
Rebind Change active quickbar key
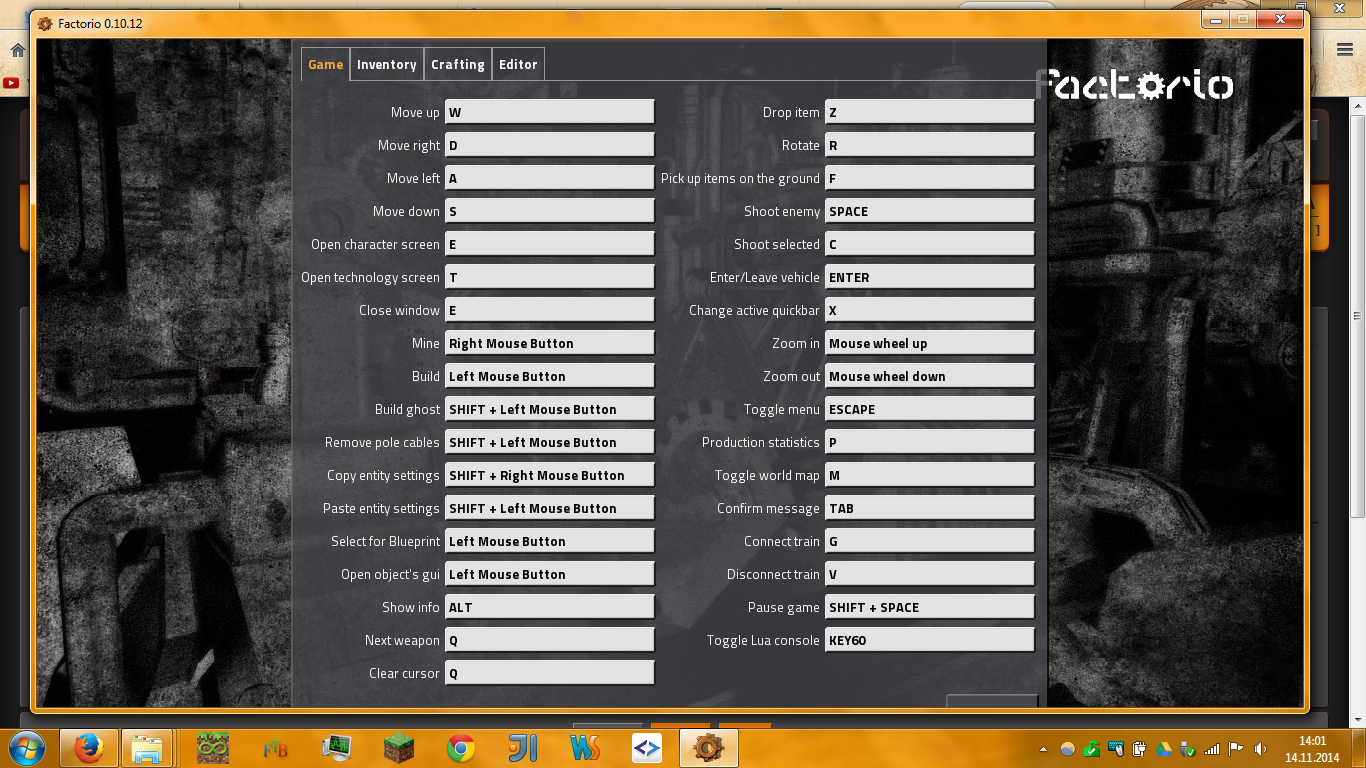(x=929, y=310)
